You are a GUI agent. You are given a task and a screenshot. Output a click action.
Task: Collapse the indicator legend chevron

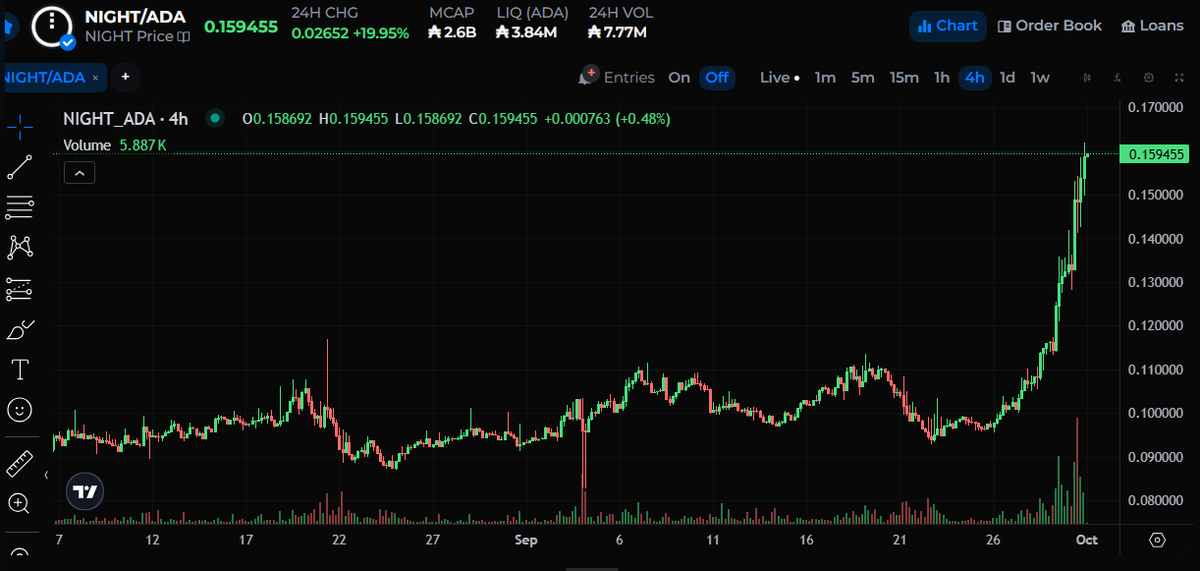point(79,173)
